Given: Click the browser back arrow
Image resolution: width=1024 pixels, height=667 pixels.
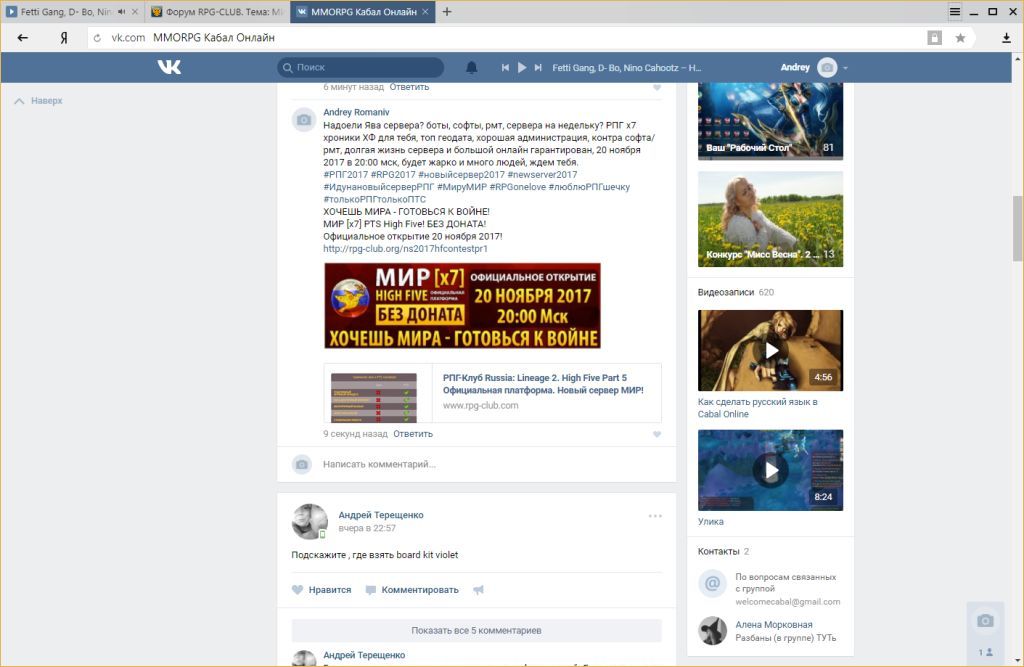Looking at the screenshot, I should click(23, 38).
